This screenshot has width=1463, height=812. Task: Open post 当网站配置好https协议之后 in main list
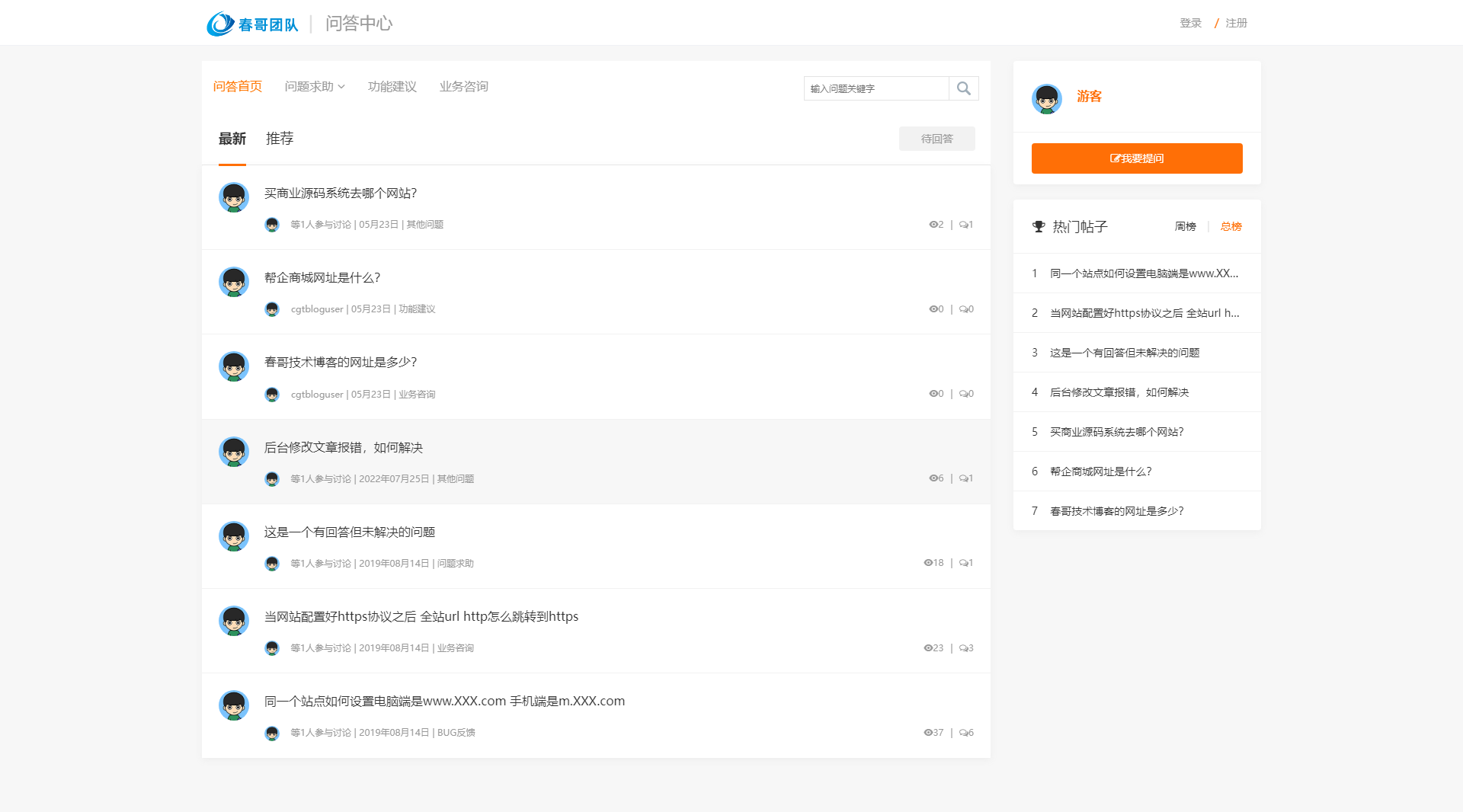(421, 617)
